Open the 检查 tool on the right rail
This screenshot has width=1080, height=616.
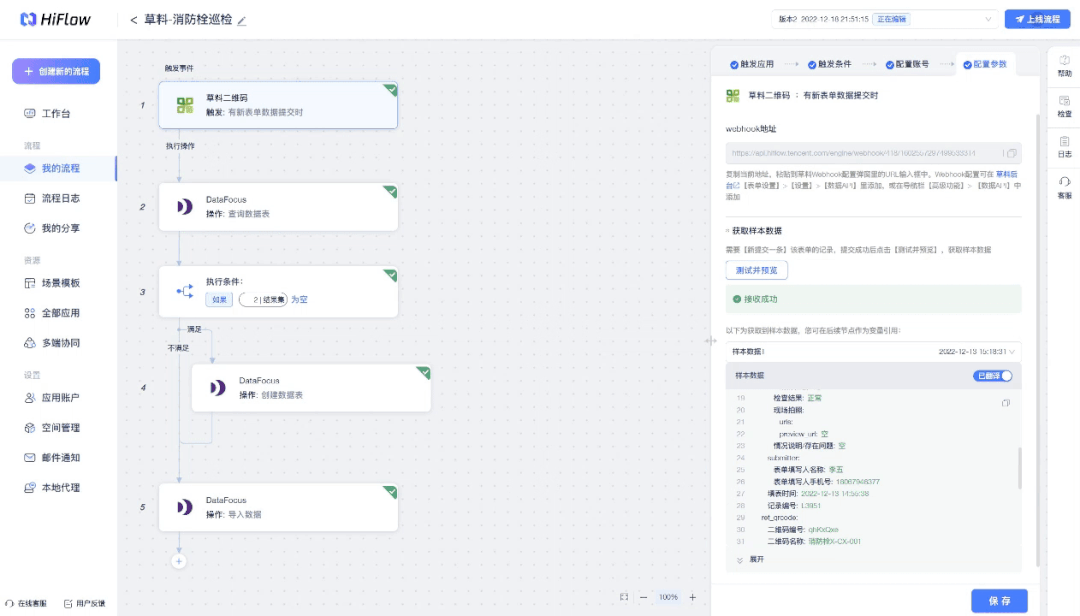click(x=1064, y=107)
